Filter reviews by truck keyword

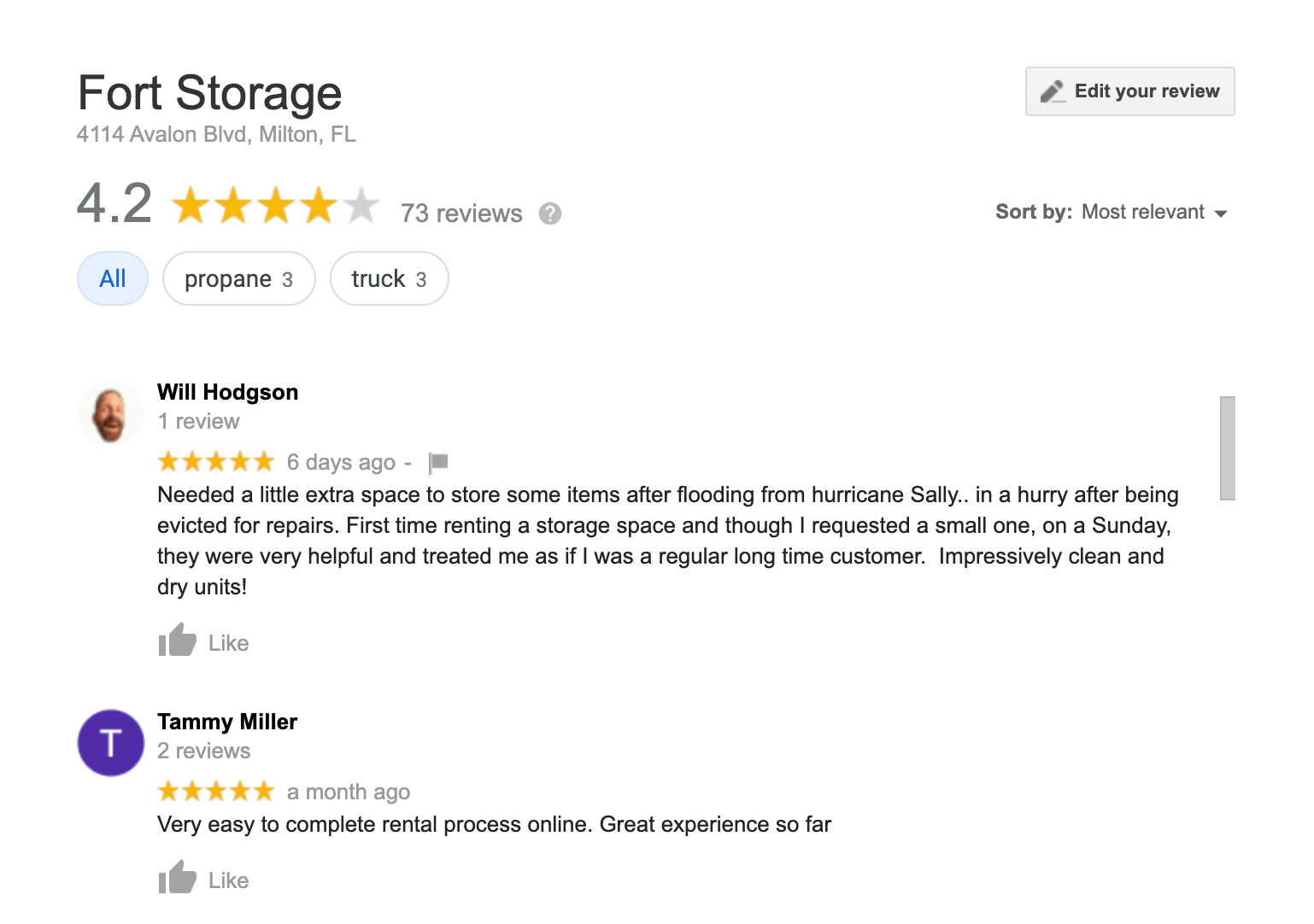tap(389, 278)
